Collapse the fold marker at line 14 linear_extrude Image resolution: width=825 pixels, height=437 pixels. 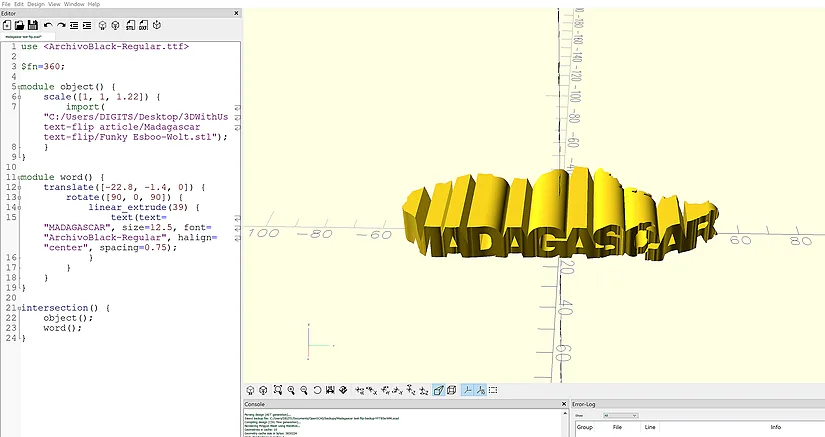click(x=19, y=207)
